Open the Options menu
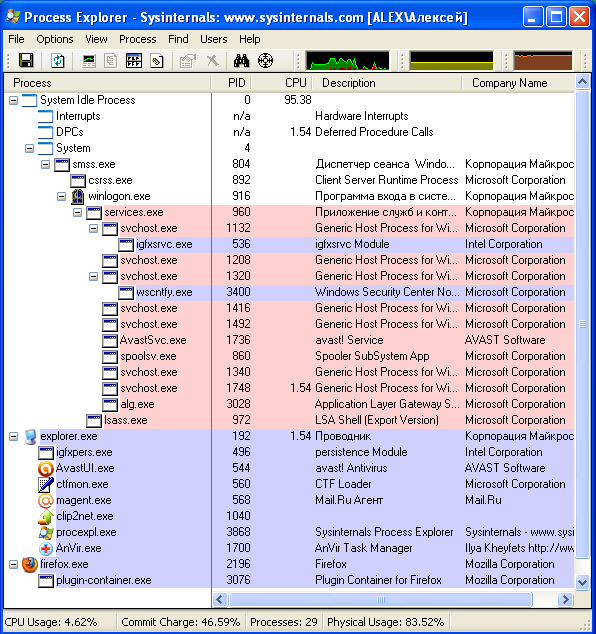 point(55,39)
